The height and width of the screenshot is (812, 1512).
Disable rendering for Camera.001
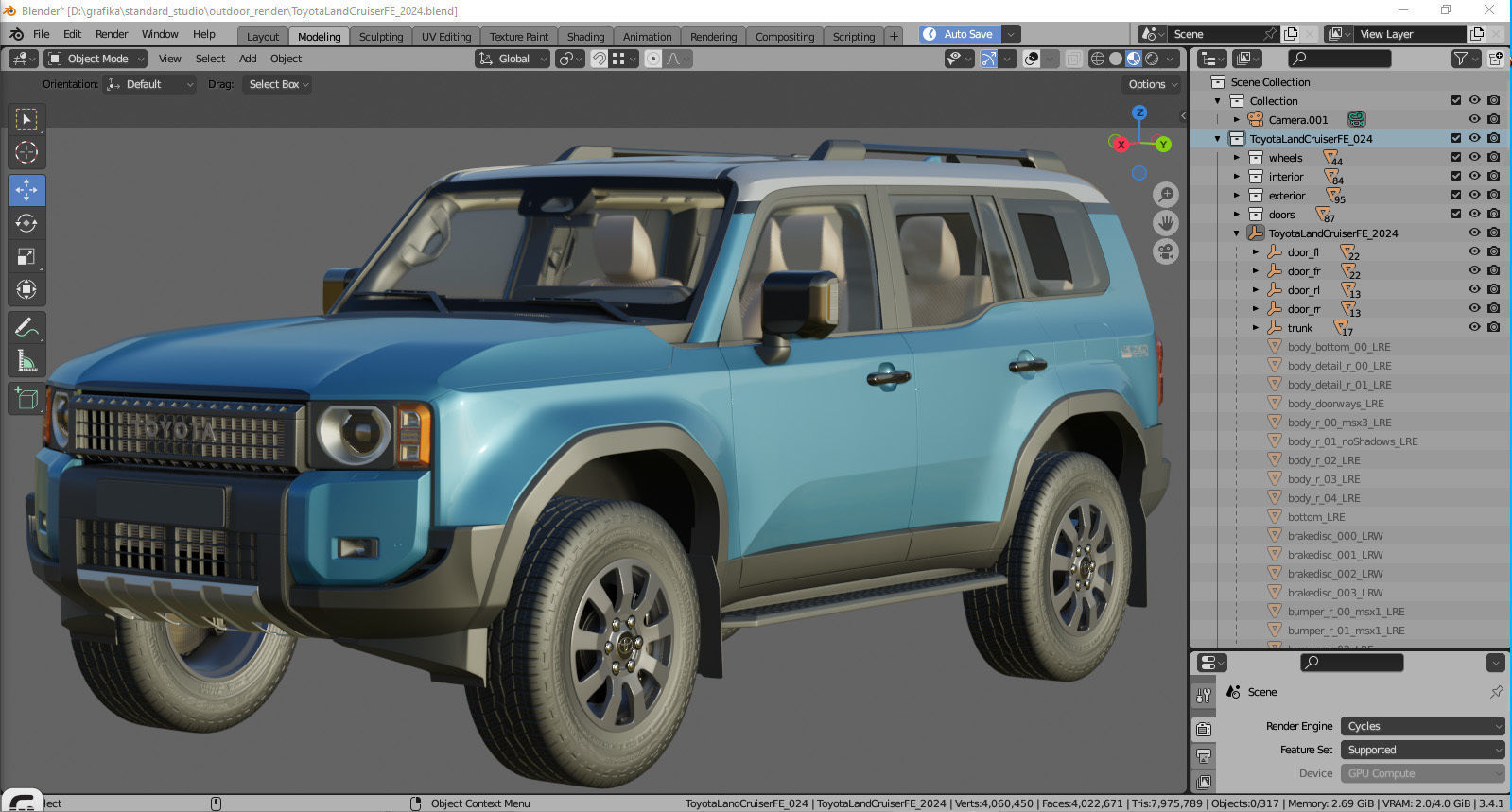[x=1493, y=119]
